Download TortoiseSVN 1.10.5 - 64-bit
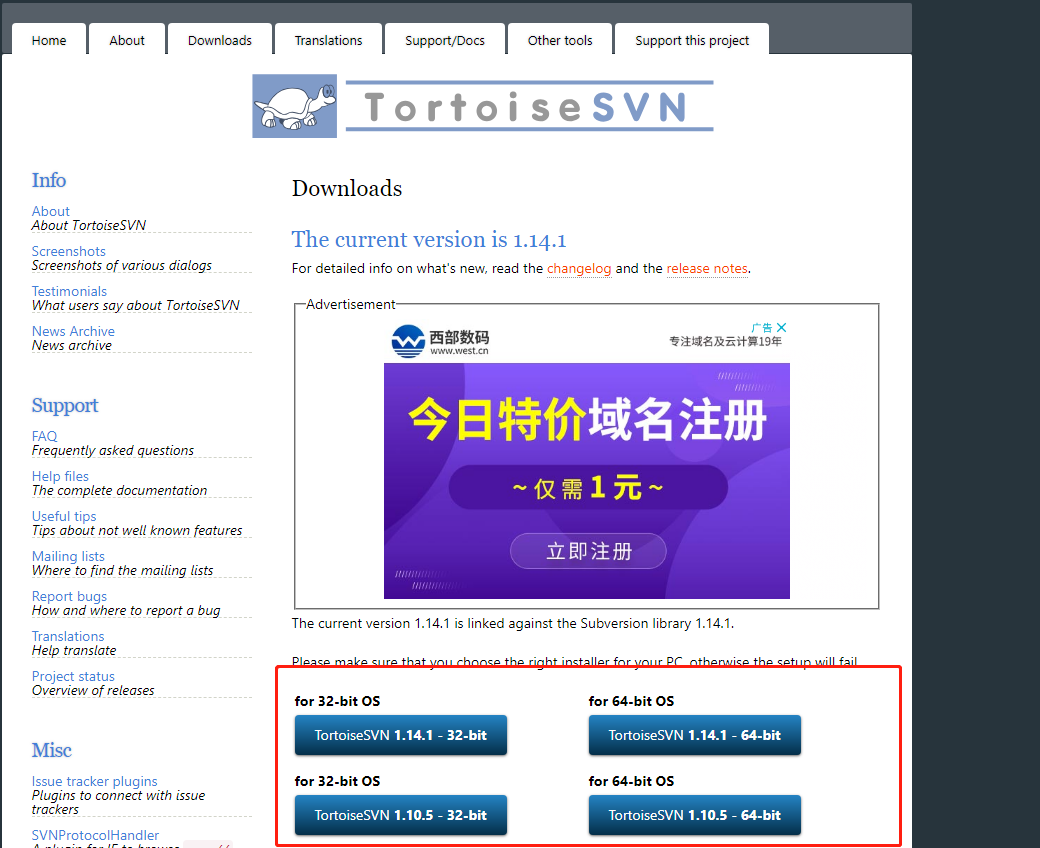Screen dimensions: 1040x848 [694, 815]
